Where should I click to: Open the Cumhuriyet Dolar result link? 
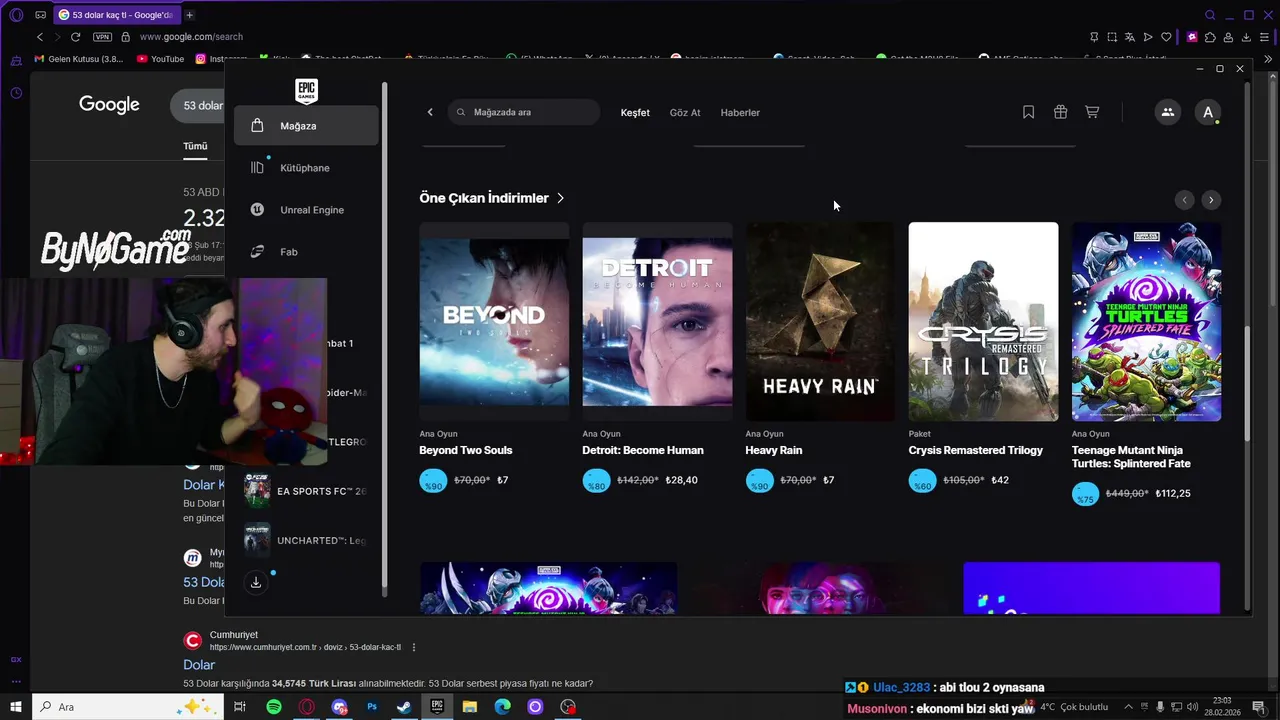199,665
